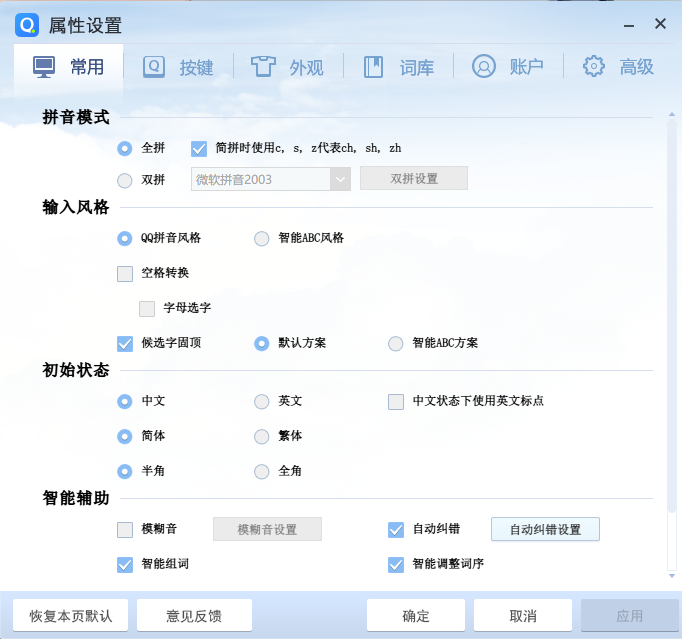This screenshot has width=682, height=639.
Task: Select 英文 initial state radio
Action: point(262,401)
